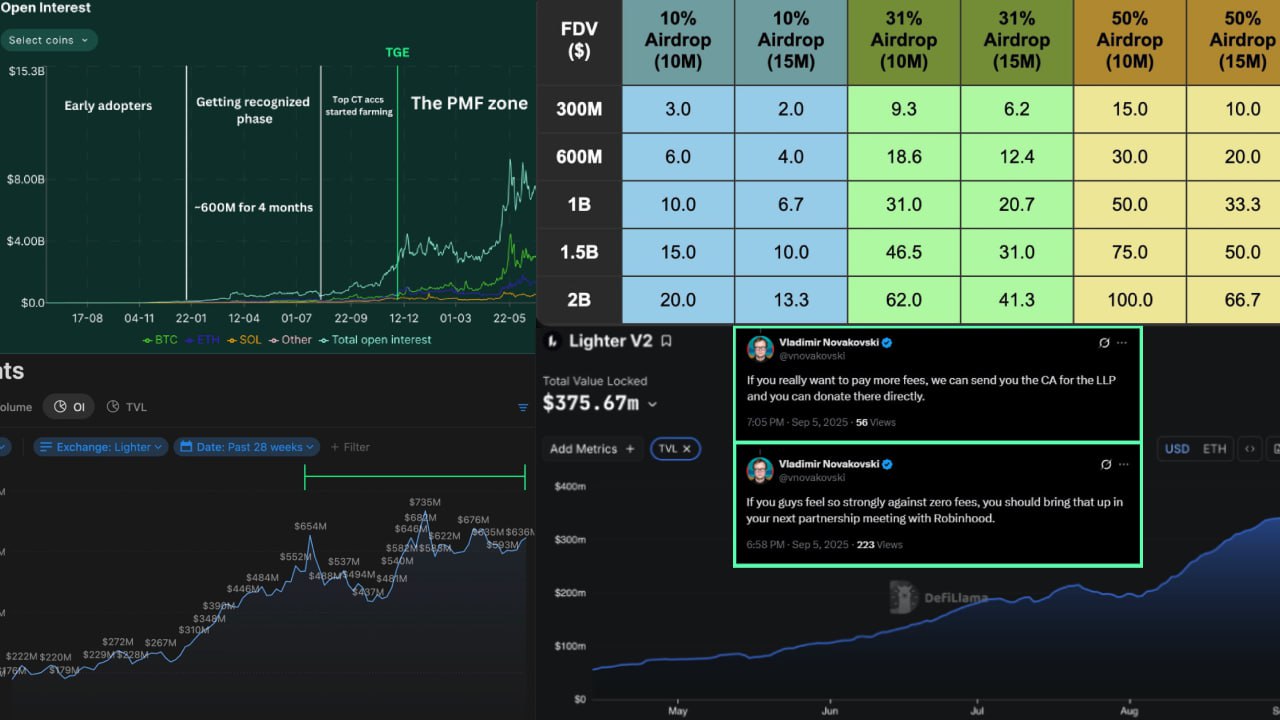The height and width of the screenshot is (720, 1280).
Task: Click the '18.6' table cell
Action: coord(904,157)
